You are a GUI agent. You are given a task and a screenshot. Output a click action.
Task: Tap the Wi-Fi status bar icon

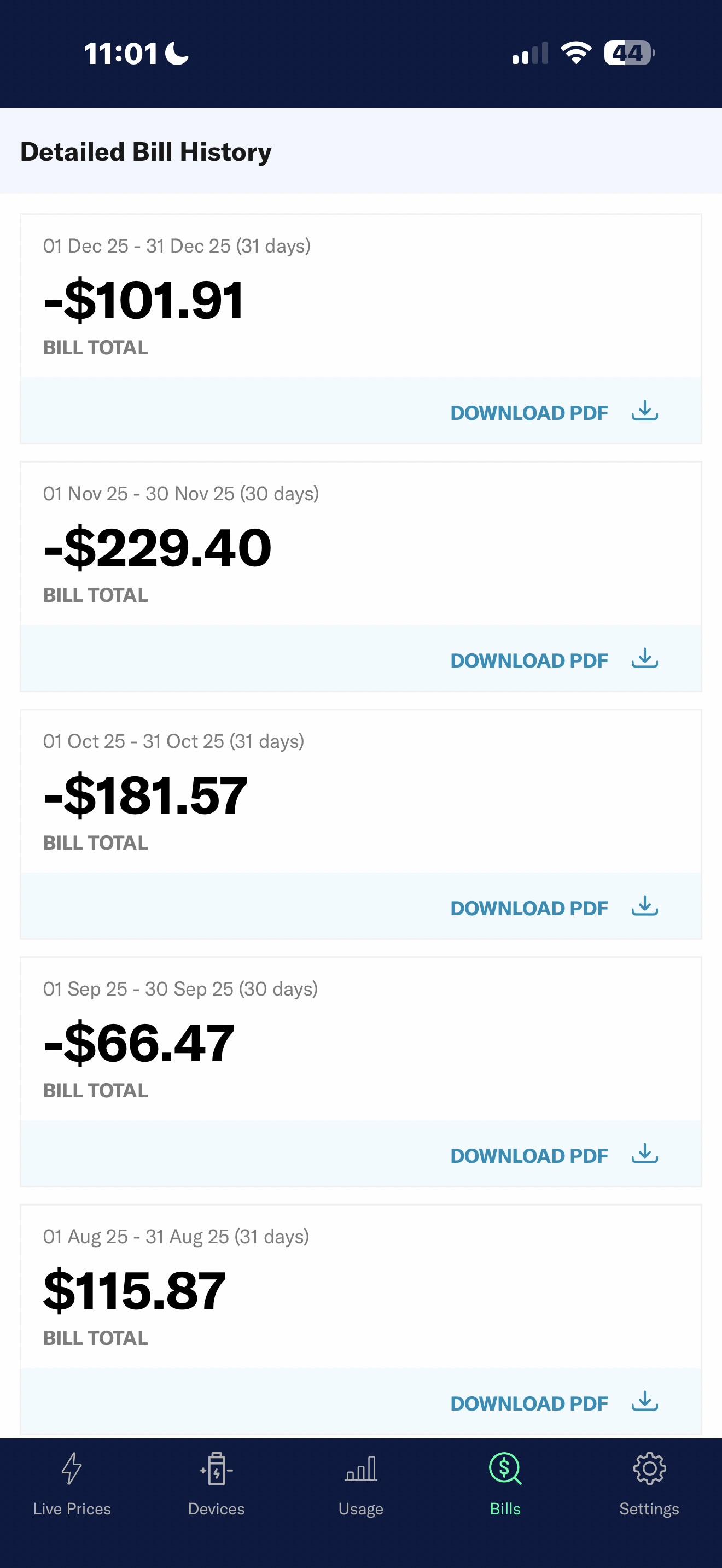pos(576,53)
